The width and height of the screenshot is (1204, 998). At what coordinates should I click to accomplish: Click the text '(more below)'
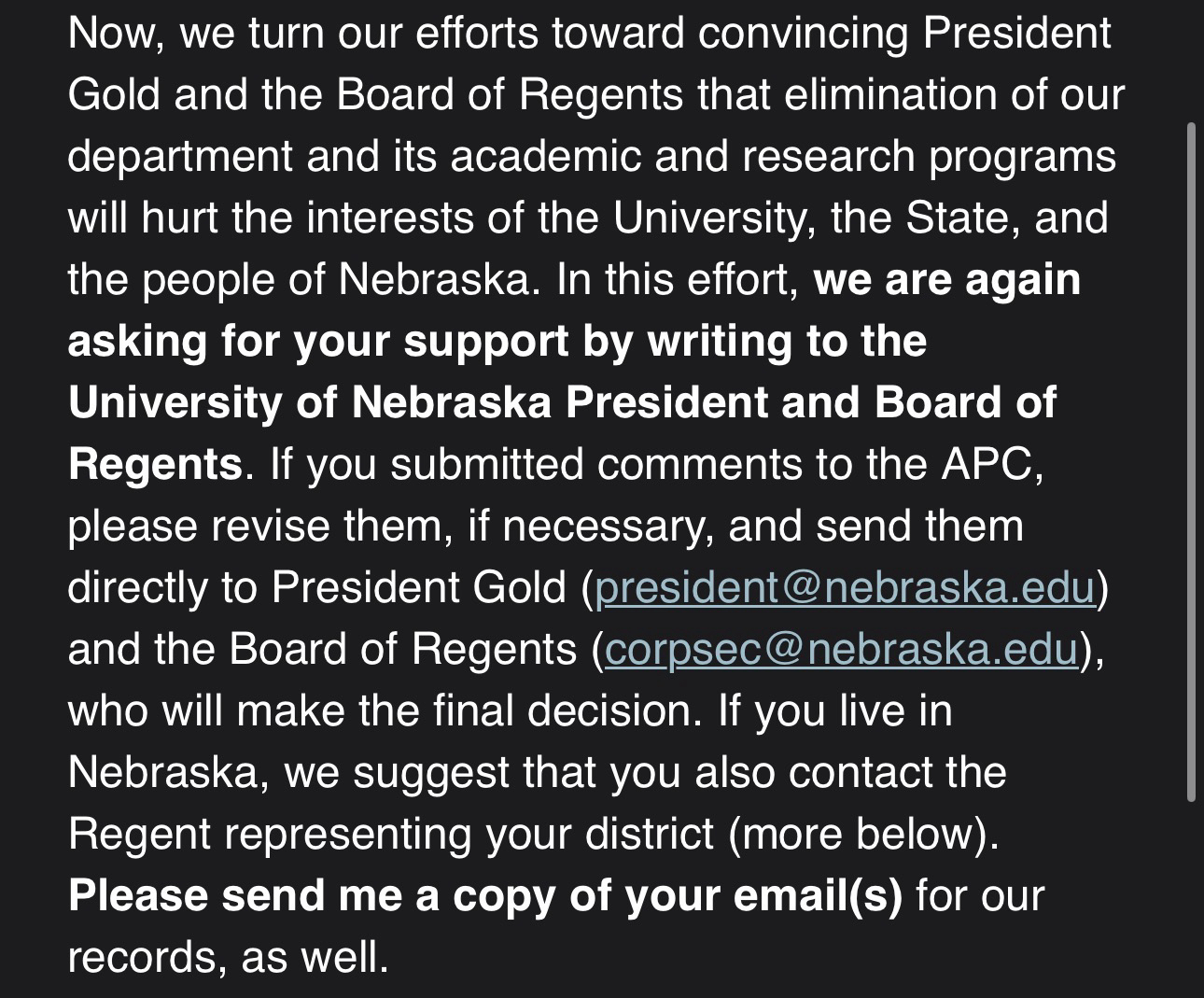863,834
